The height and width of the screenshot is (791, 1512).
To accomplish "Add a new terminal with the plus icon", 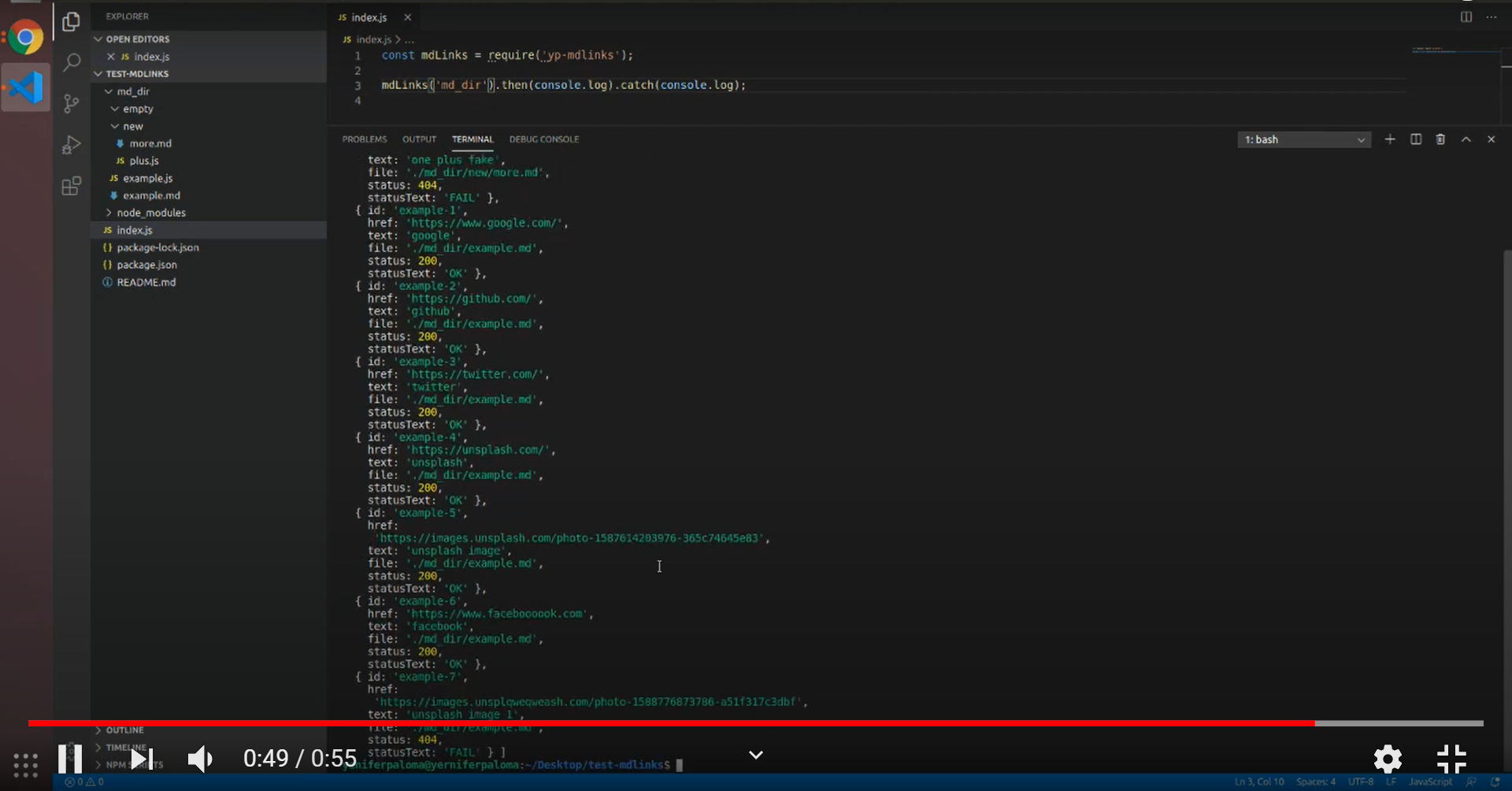I will coord(1390,139).
